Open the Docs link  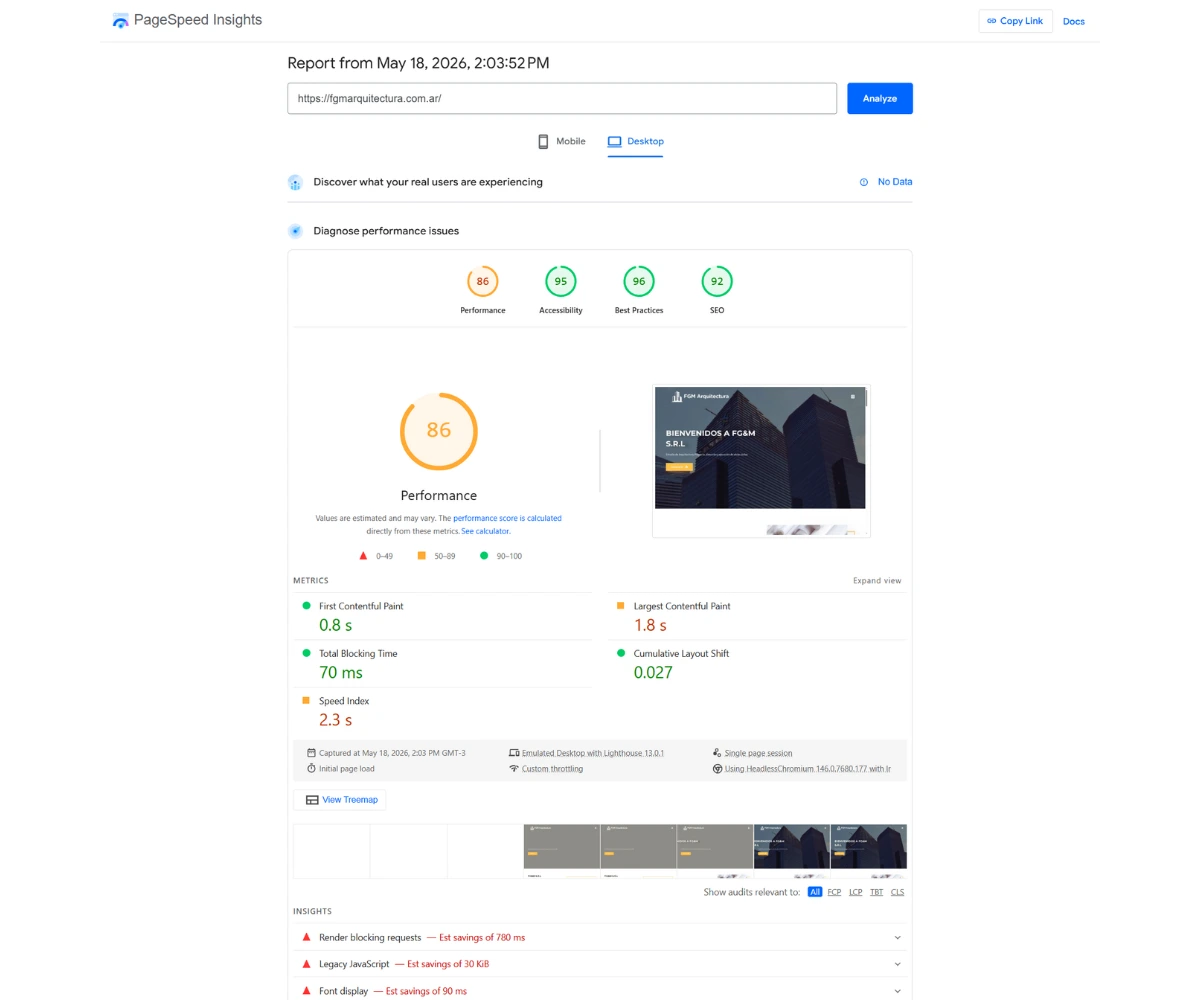[1074, 21]
